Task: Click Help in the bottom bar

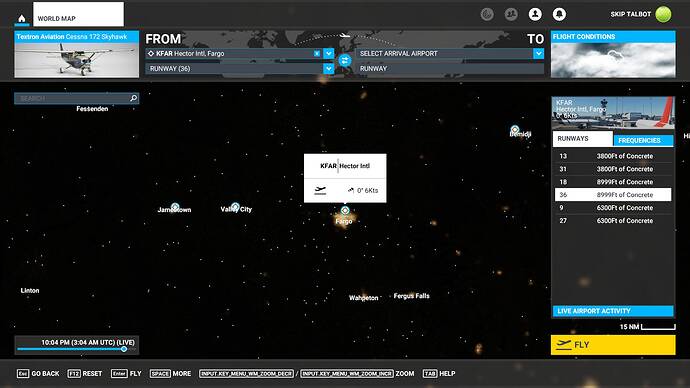Action: click(439, 373)
